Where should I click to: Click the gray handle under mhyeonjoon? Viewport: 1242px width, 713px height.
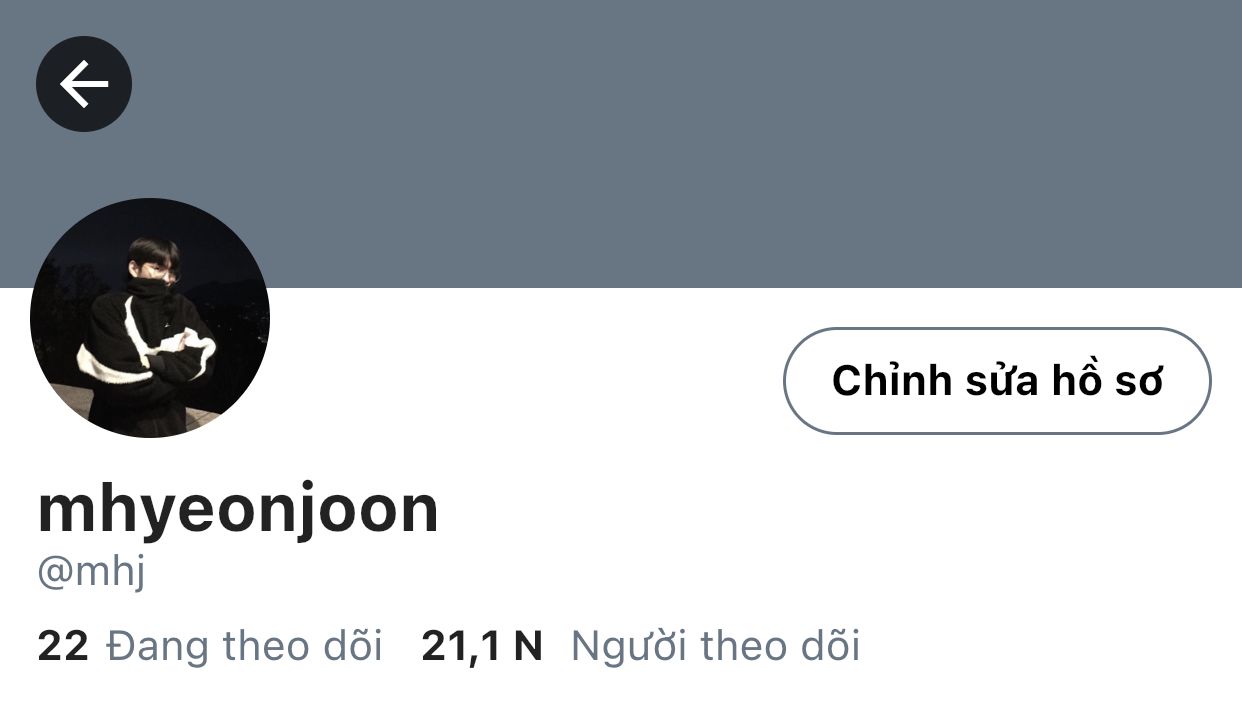[x=91, y=573]
